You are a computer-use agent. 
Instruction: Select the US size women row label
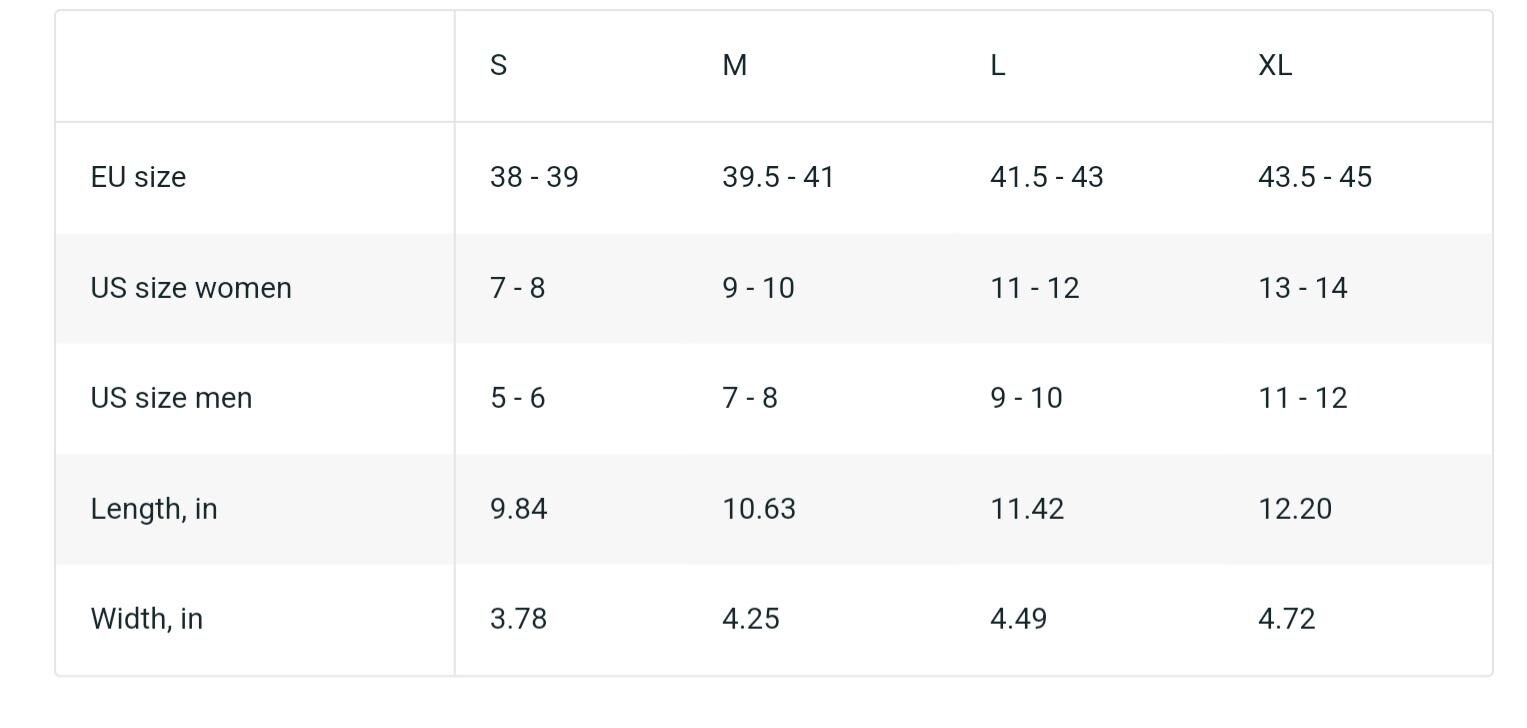click(x=191, y=288)
